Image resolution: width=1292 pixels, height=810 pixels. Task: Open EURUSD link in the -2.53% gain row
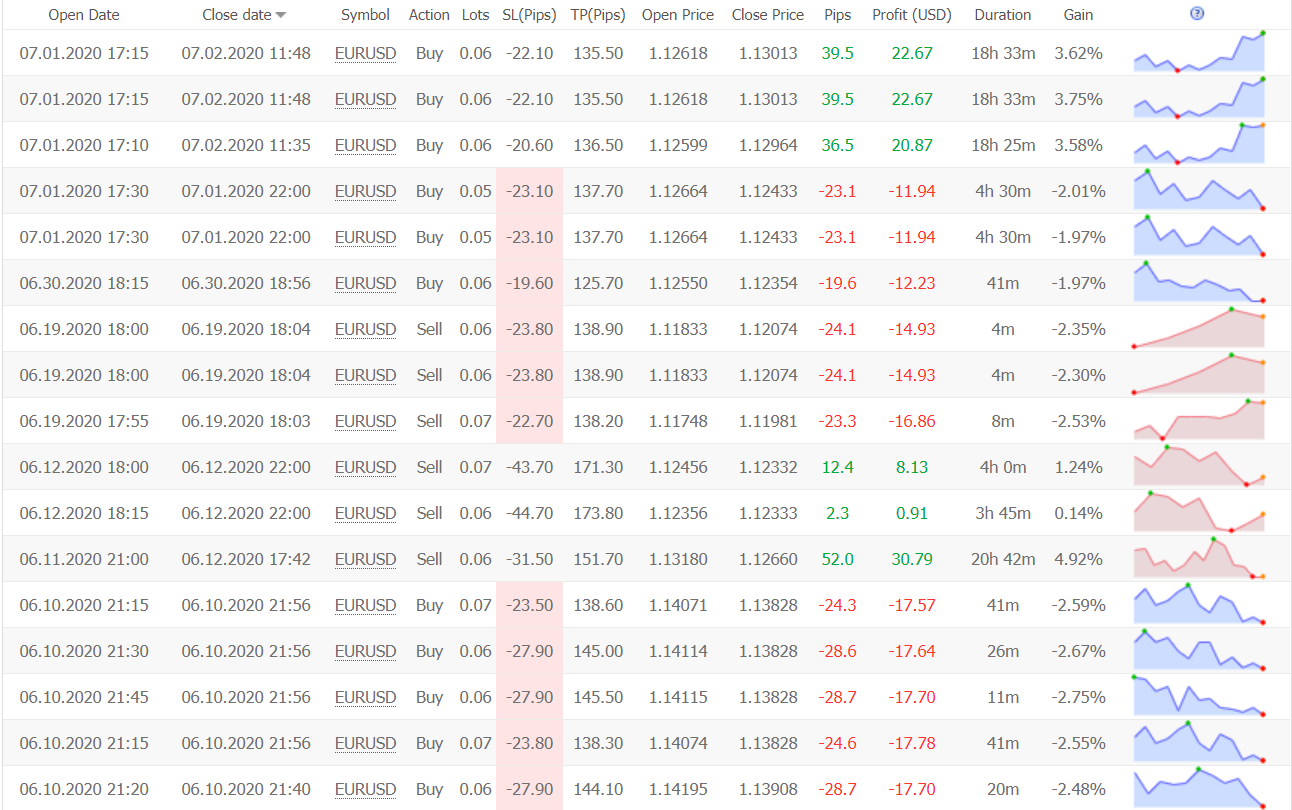pyautogui.click(x=365, y=421)
